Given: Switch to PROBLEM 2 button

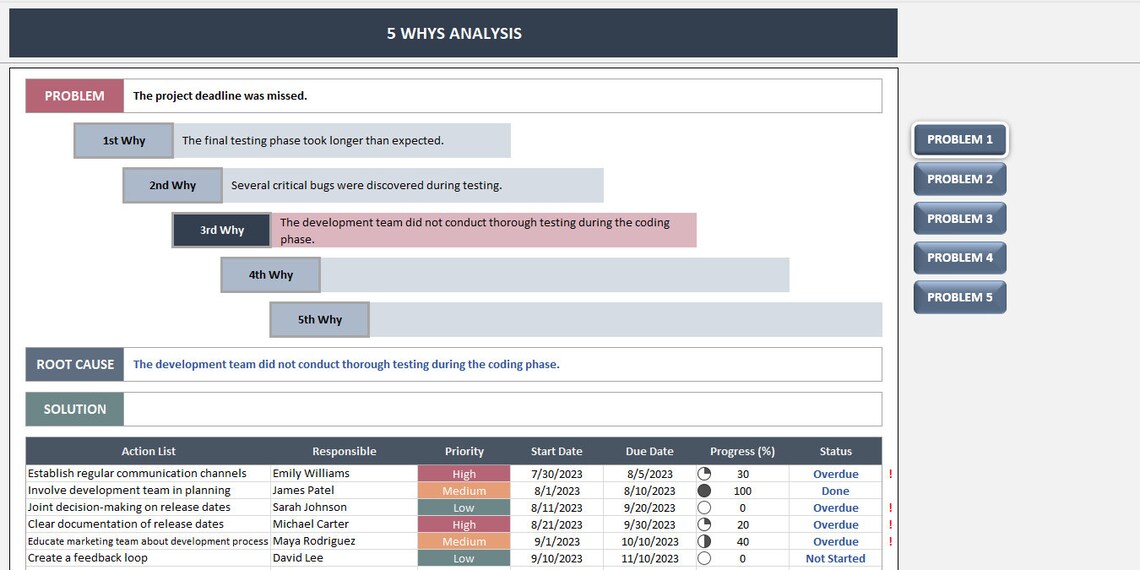Looking at the screenshot, I should pyautogui.click(x=960, y=179).
